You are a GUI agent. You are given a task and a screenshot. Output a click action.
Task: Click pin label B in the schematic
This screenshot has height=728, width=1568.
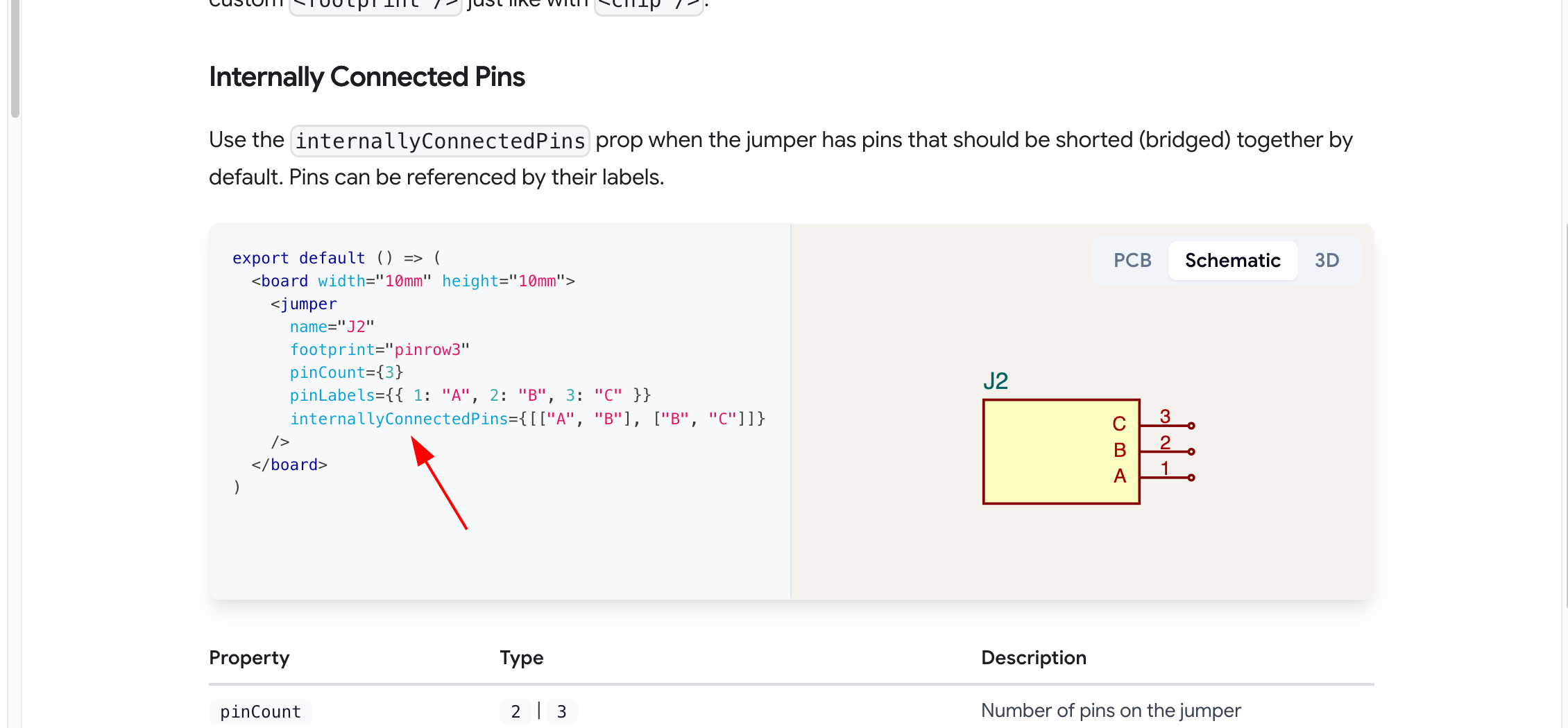pos(1119,450)
